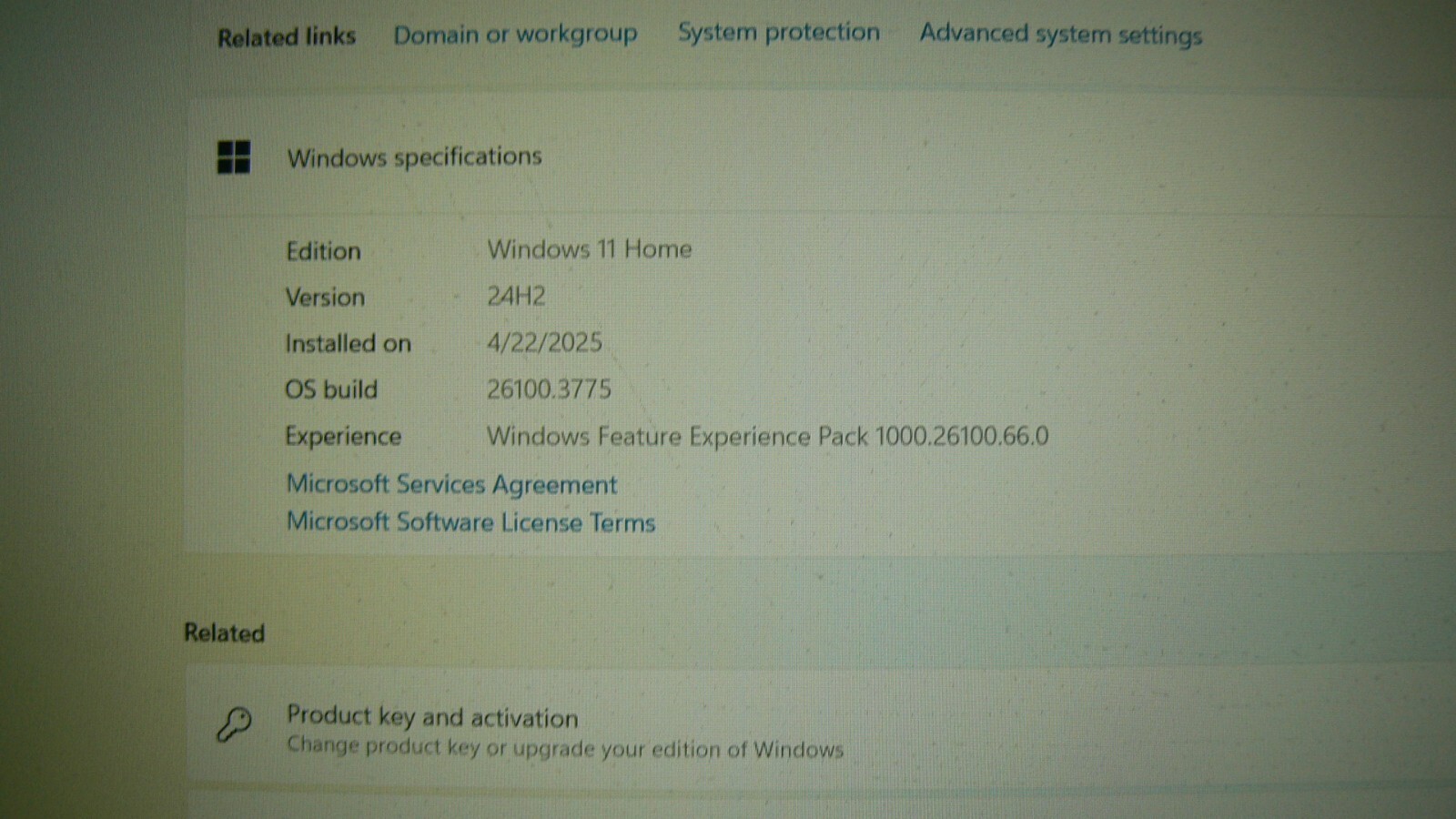This screenshot has height=819, width=1456.
Task: Select the Installed on date 4/22/2025
Action: click(544, 342)
